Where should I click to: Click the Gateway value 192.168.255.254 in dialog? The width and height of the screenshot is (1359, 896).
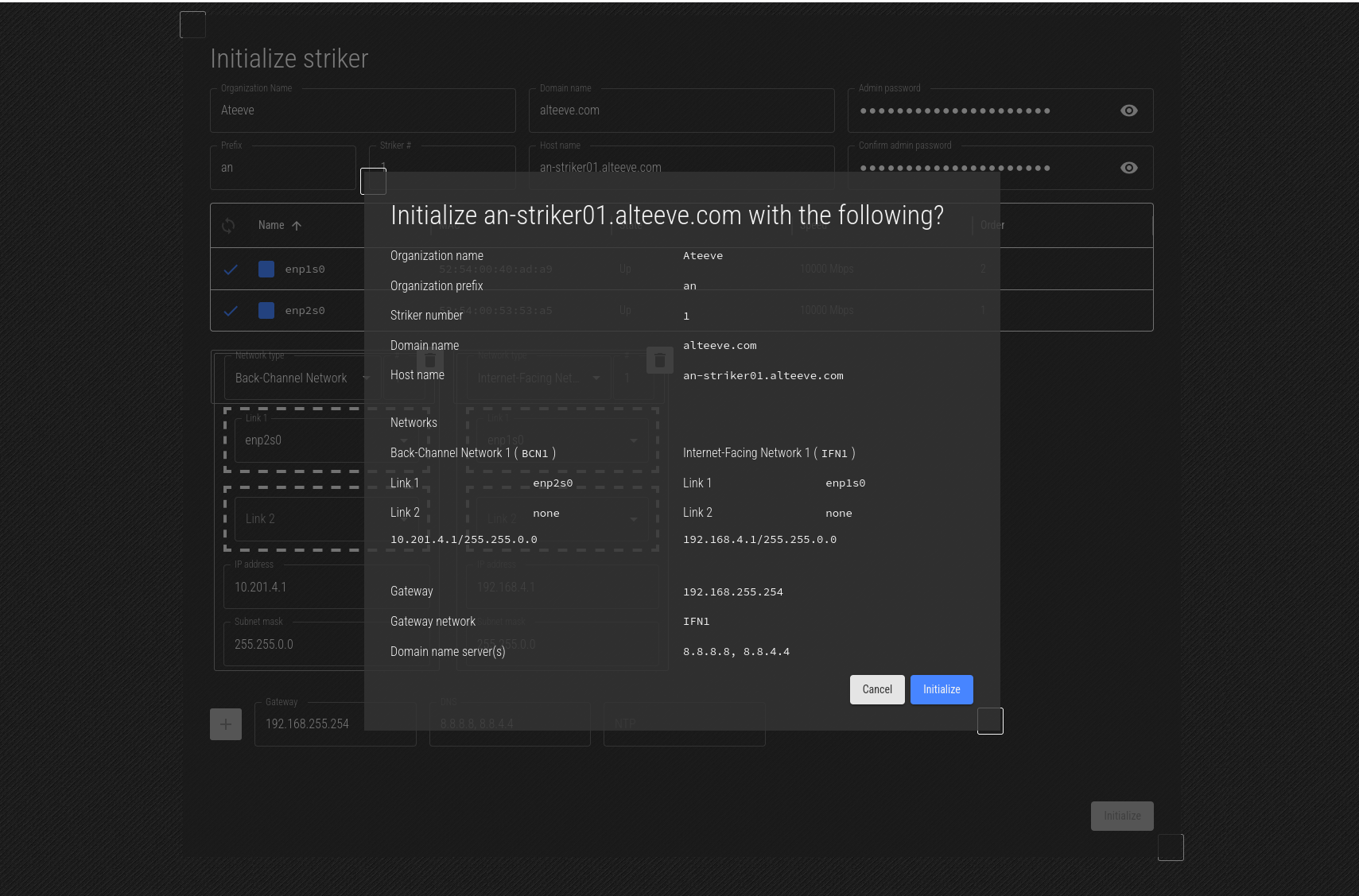(733, 592)
